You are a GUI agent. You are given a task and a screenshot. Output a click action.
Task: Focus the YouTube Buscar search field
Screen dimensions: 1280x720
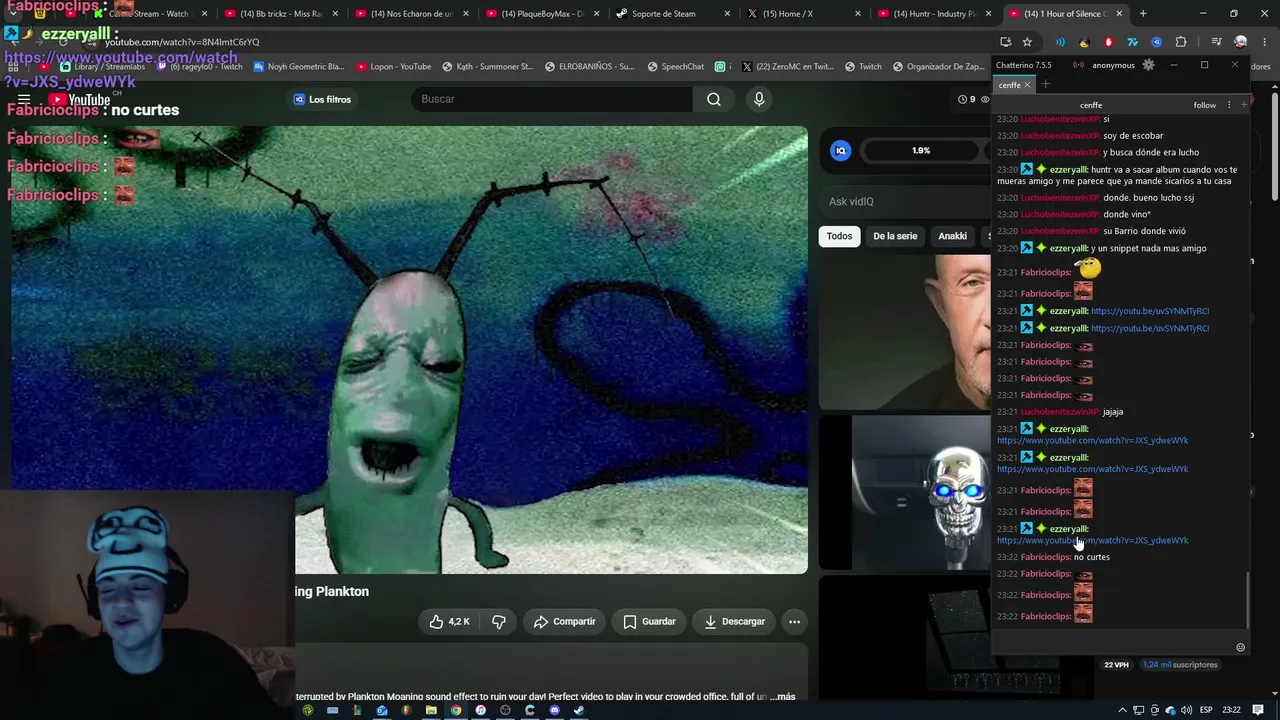[551, 99]
